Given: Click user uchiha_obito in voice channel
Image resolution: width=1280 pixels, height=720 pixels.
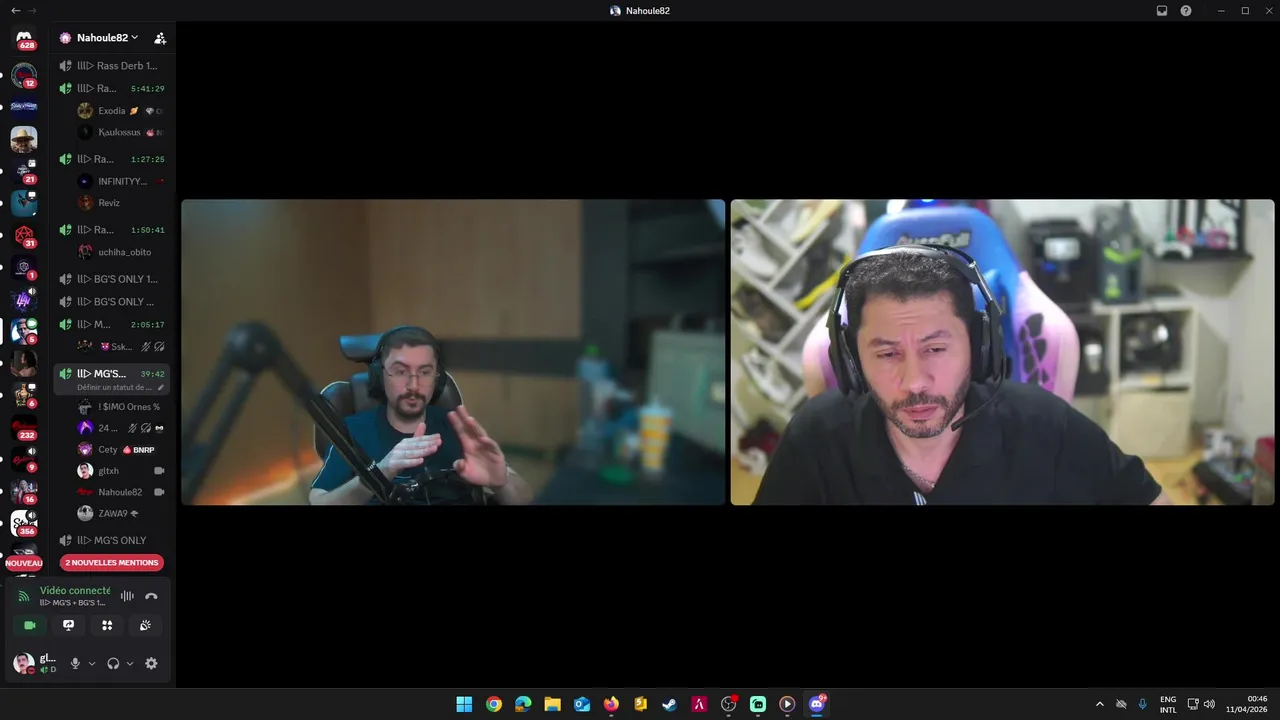Looking at the screenshot, I should [x=120, y=252].
